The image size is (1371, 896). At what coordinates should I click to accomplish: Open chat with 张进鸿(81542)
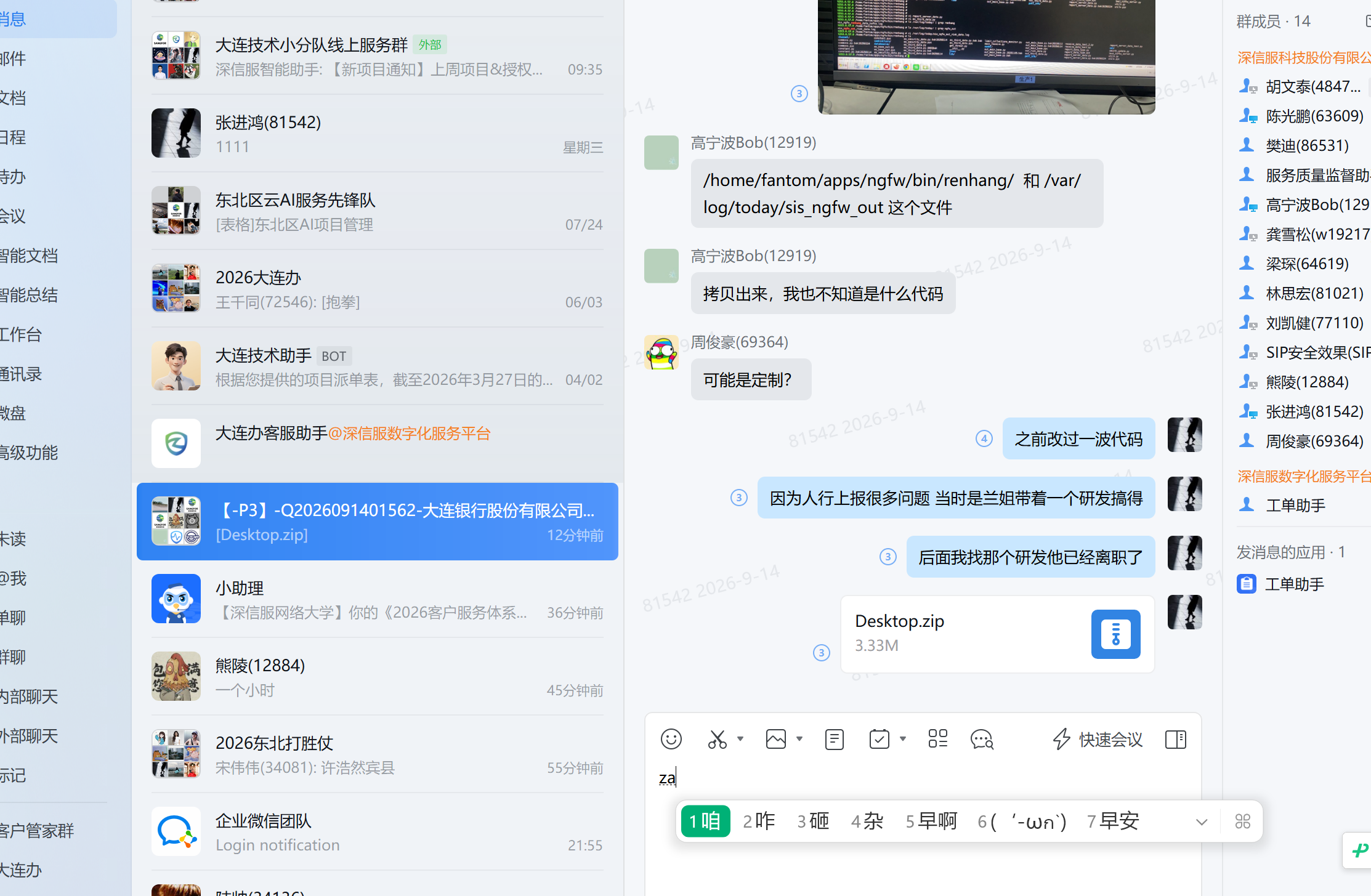(377, 134)
